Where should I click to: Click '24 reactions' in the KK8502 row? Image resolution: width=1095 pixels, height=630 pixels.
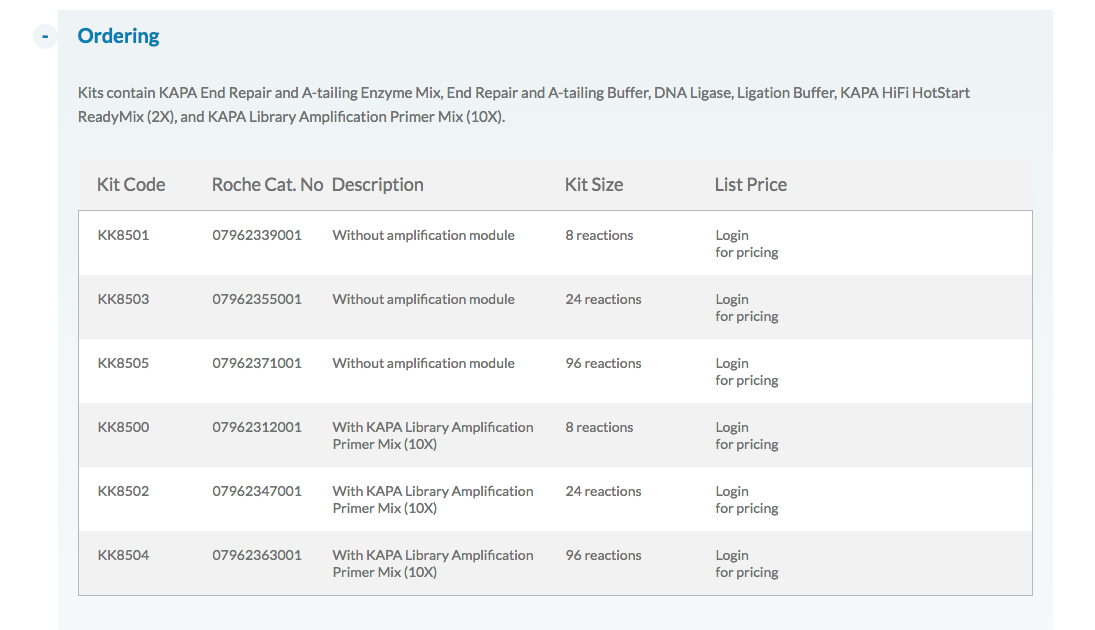[x=603, y=491]
